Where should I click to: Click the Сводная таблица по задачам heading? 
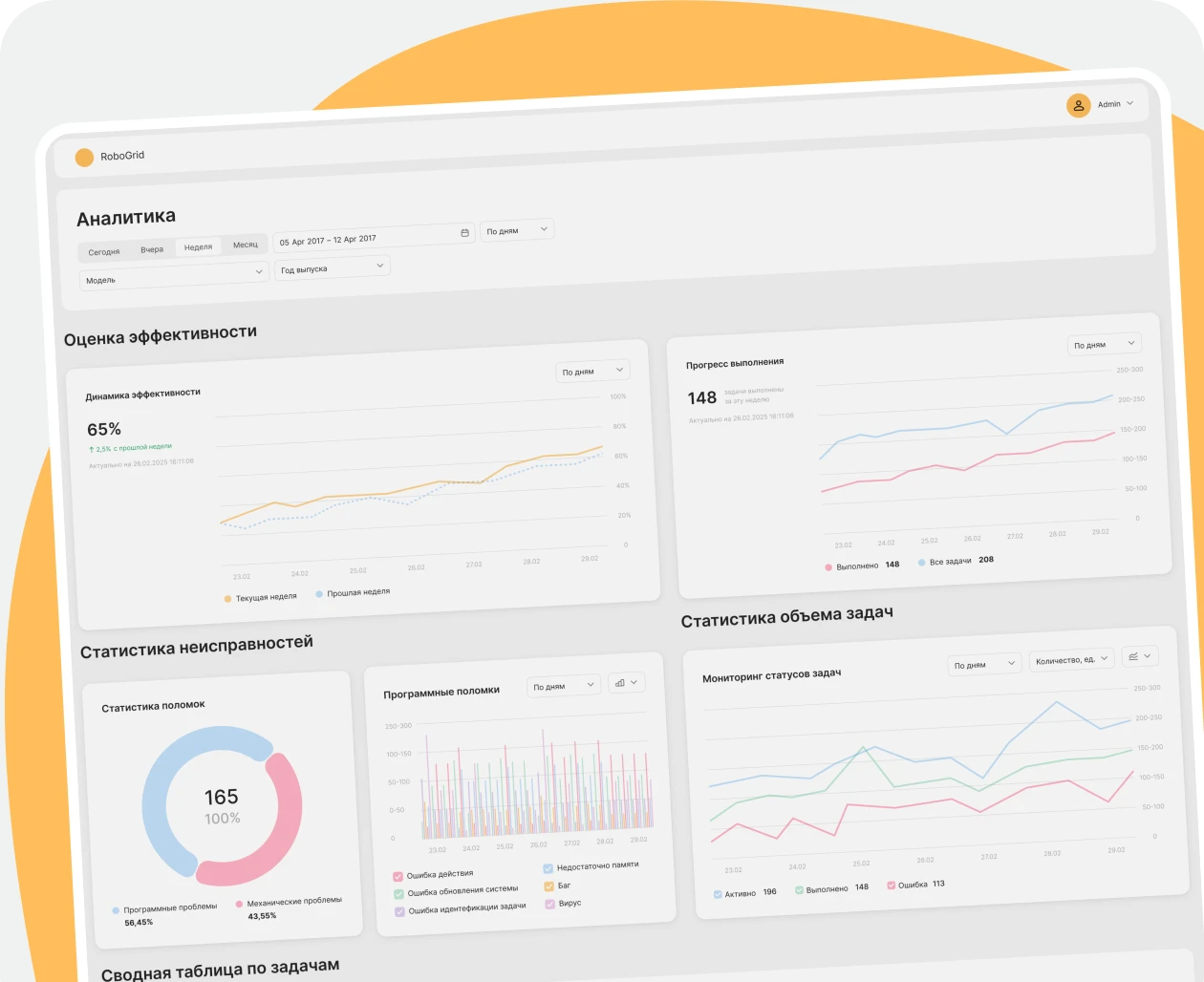pos(221,970)
